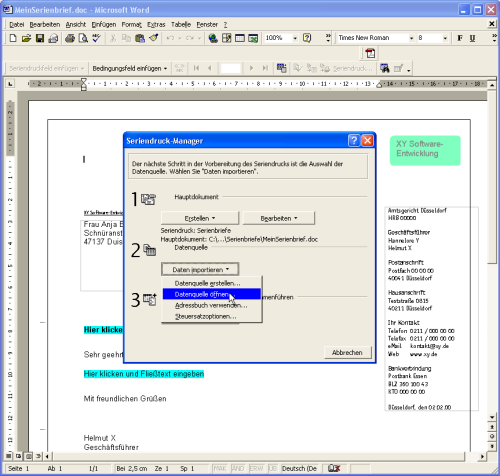Open font size dropdown showing 8

(x=445, y=38)
